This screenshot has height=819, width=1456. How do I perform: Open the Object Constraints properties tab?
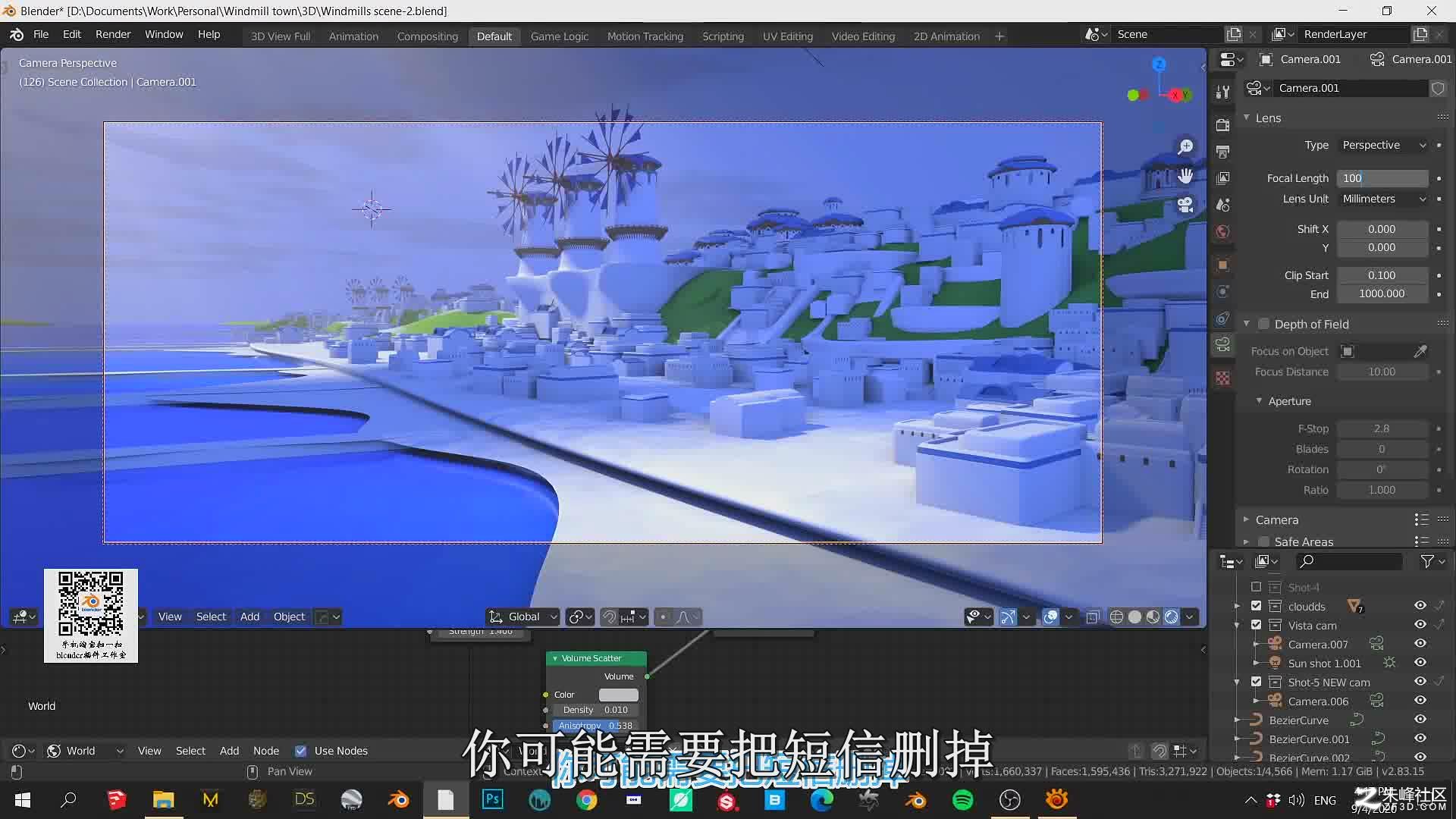1222,318
